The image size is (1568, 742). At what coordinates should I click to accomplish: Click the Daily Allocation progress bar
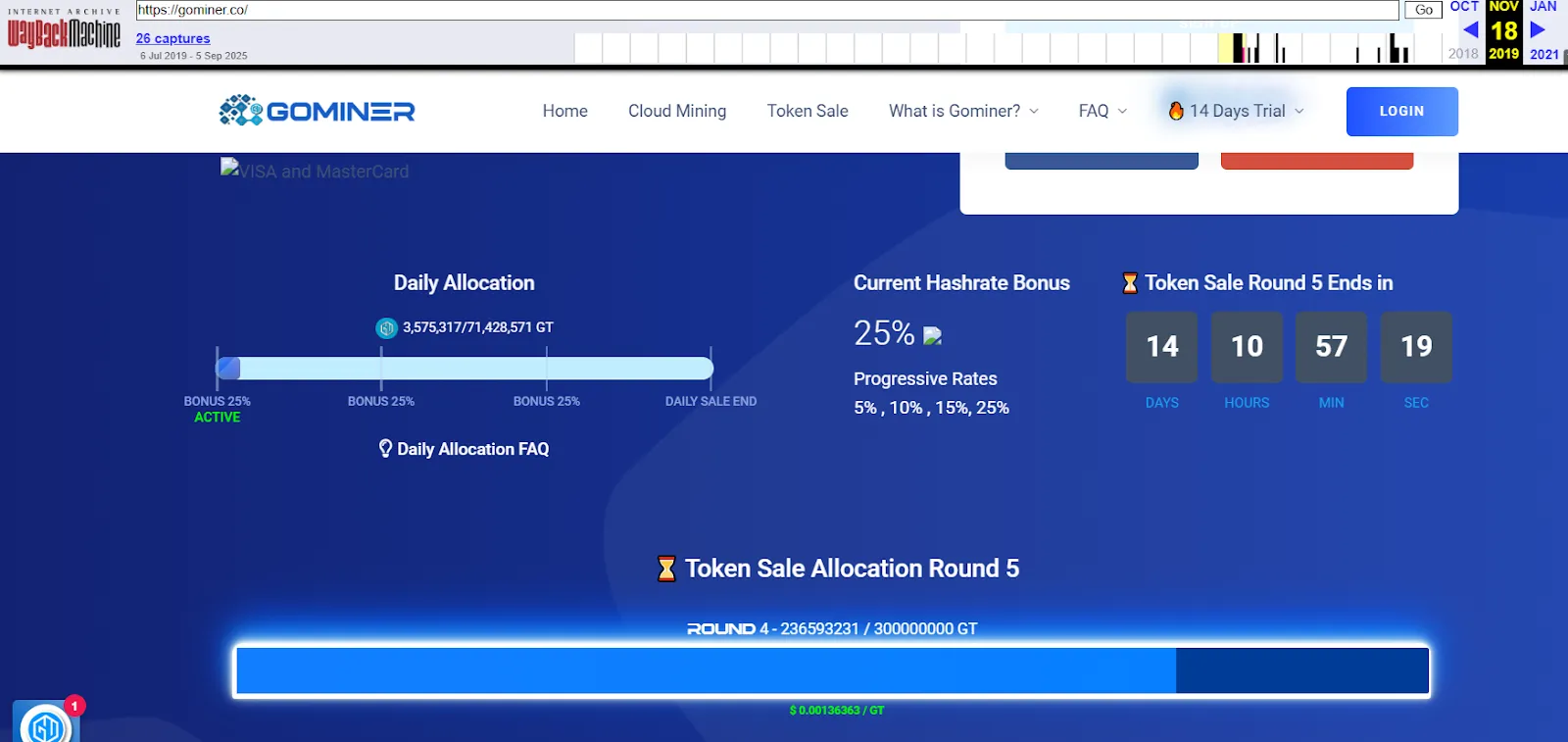point(465,369)
